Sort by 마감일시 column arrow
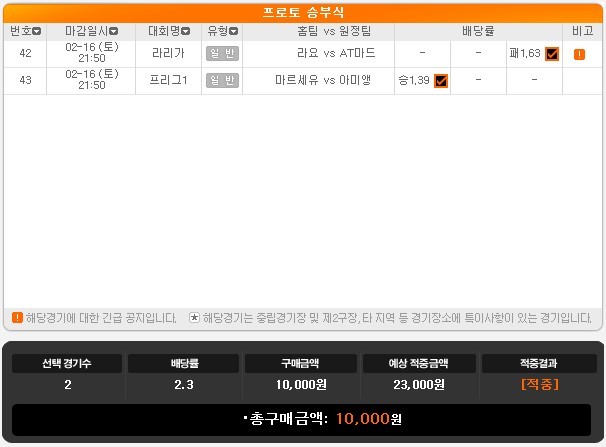This screenshot has height=447, width=606. 114,31
